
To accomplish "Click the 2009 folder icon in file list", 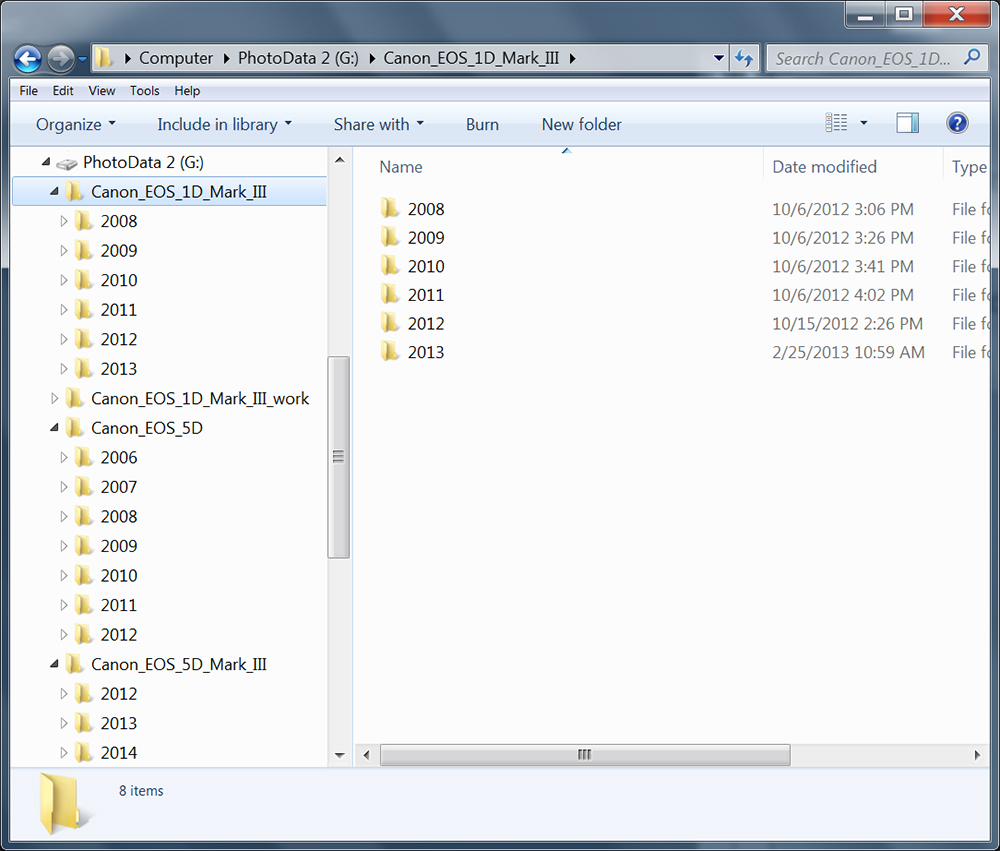I will pyautogui.click(x=390, y=237).
